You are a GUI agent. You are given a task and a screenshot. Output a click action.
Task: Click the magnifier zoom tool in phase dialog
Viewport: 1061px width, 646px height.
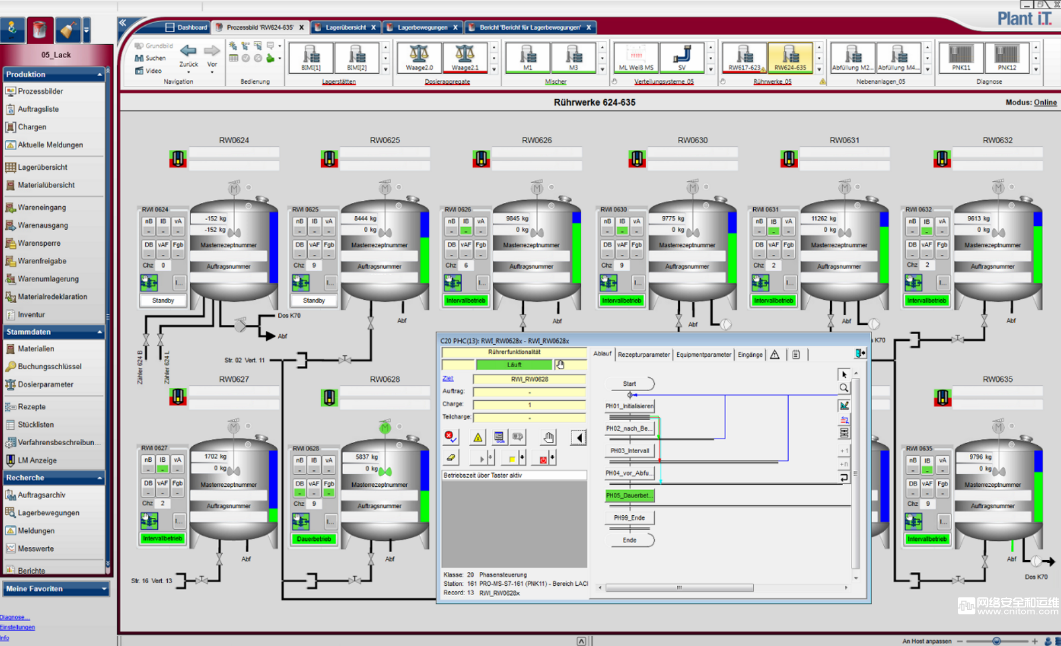pos(844,388)
